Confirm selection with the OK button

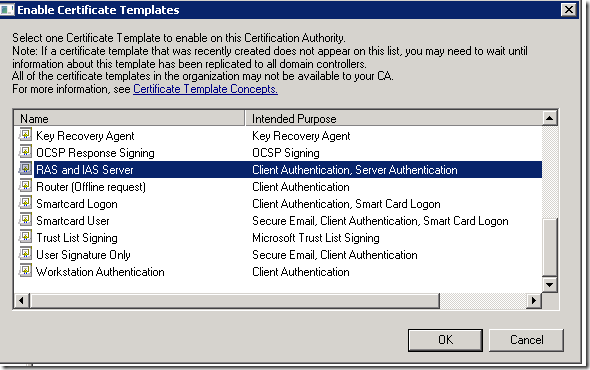coord(445,340)
